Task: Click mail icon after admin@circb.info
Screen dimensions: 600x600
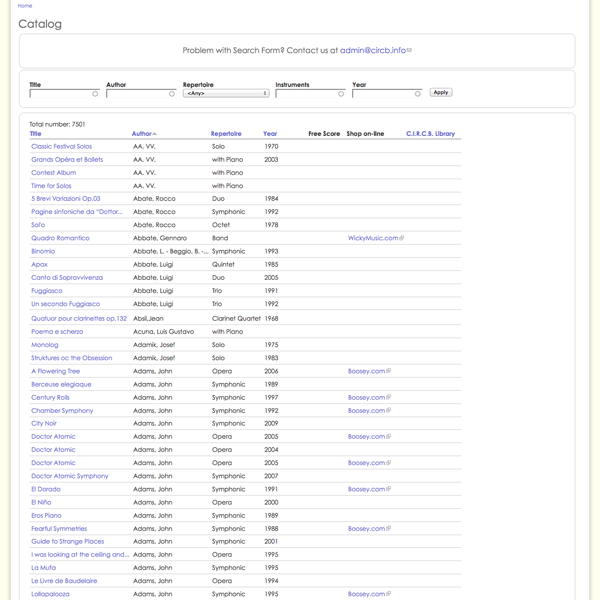Action: click(x=409, y=50)
